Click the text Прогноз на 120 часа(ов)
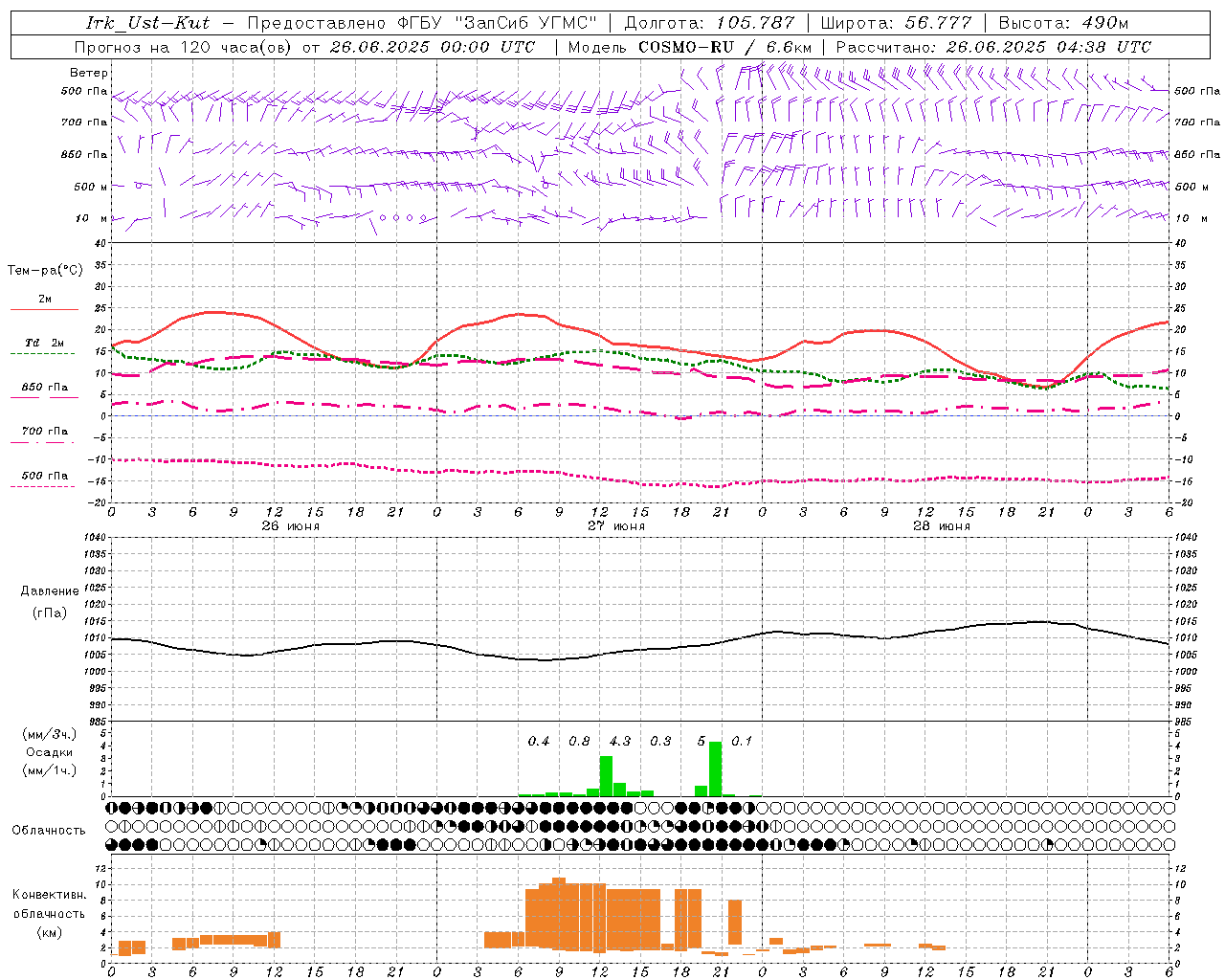 point(184,47)
